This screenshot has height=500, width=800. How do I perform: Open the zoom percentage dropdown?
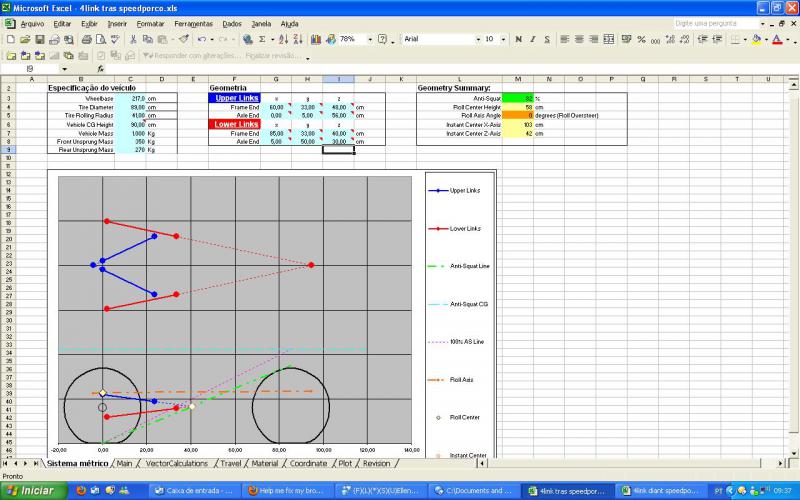[370, 39]
